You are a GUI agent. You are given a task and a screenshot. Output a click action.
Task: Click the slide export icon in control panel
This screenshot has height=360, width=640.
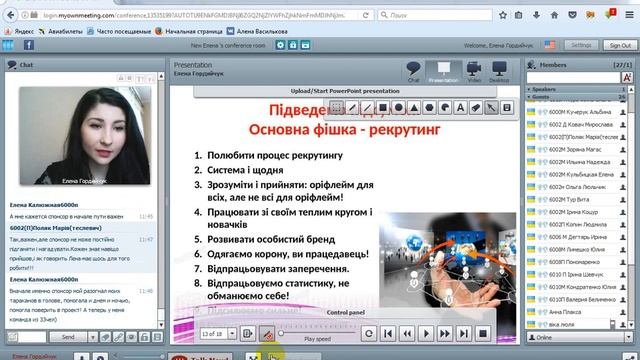247,333
